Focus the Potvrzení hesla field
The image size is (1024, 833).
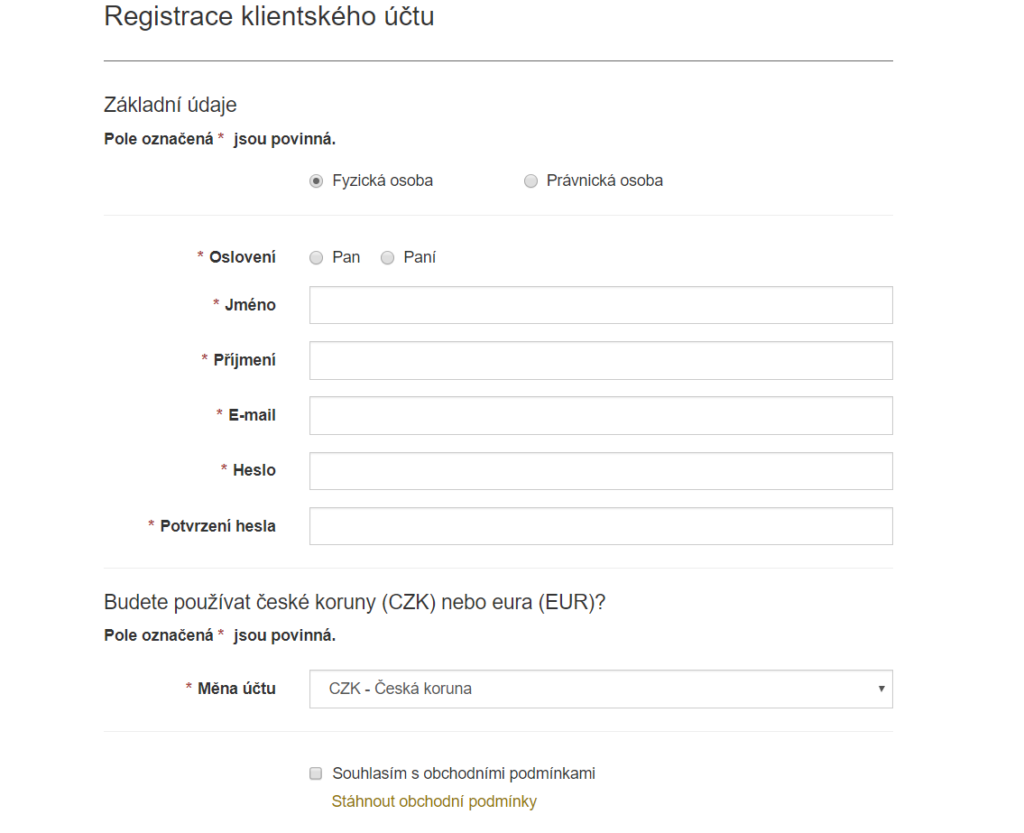601,526
